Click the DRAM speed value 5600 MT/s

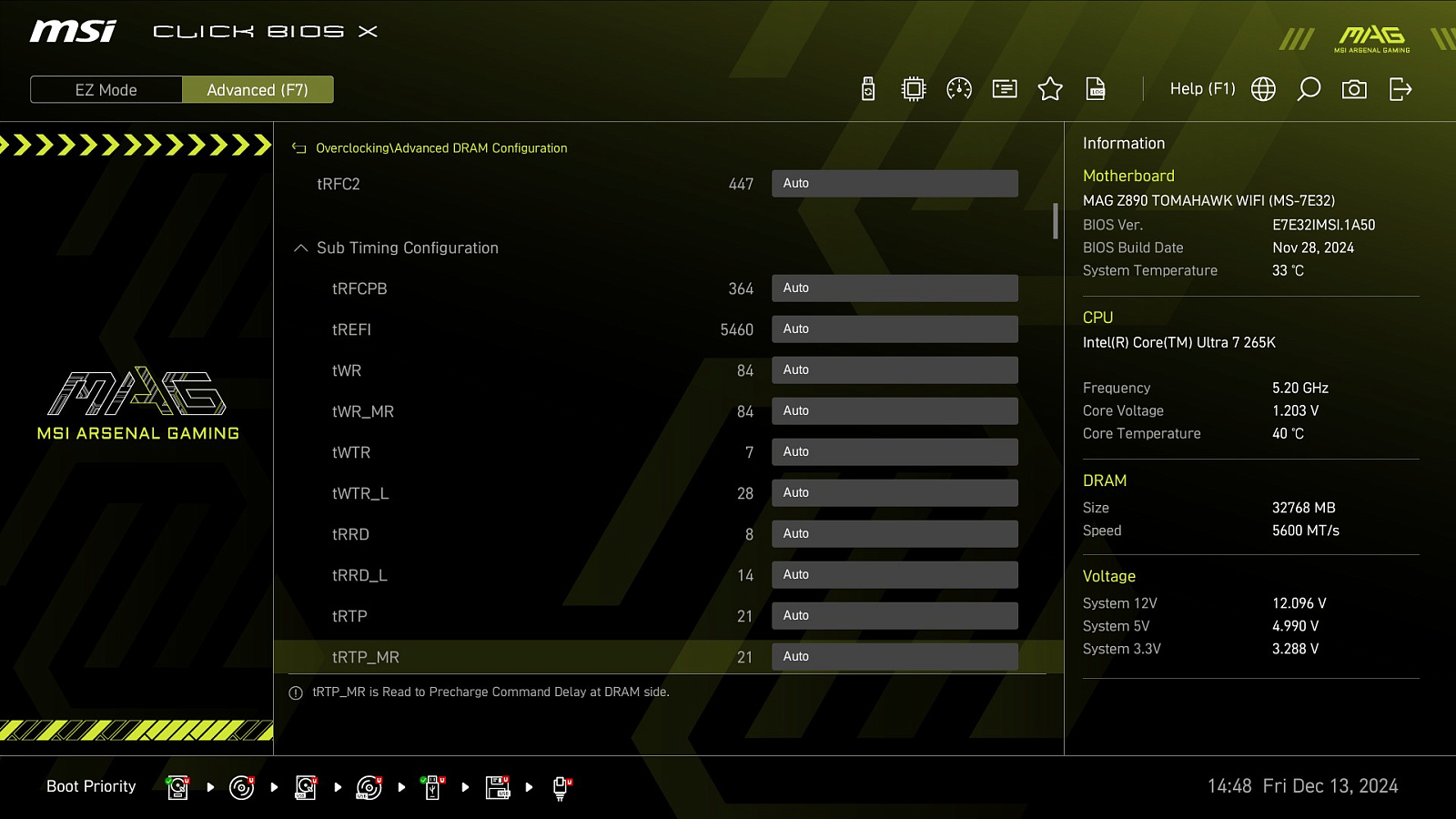tap(1306, 531)
